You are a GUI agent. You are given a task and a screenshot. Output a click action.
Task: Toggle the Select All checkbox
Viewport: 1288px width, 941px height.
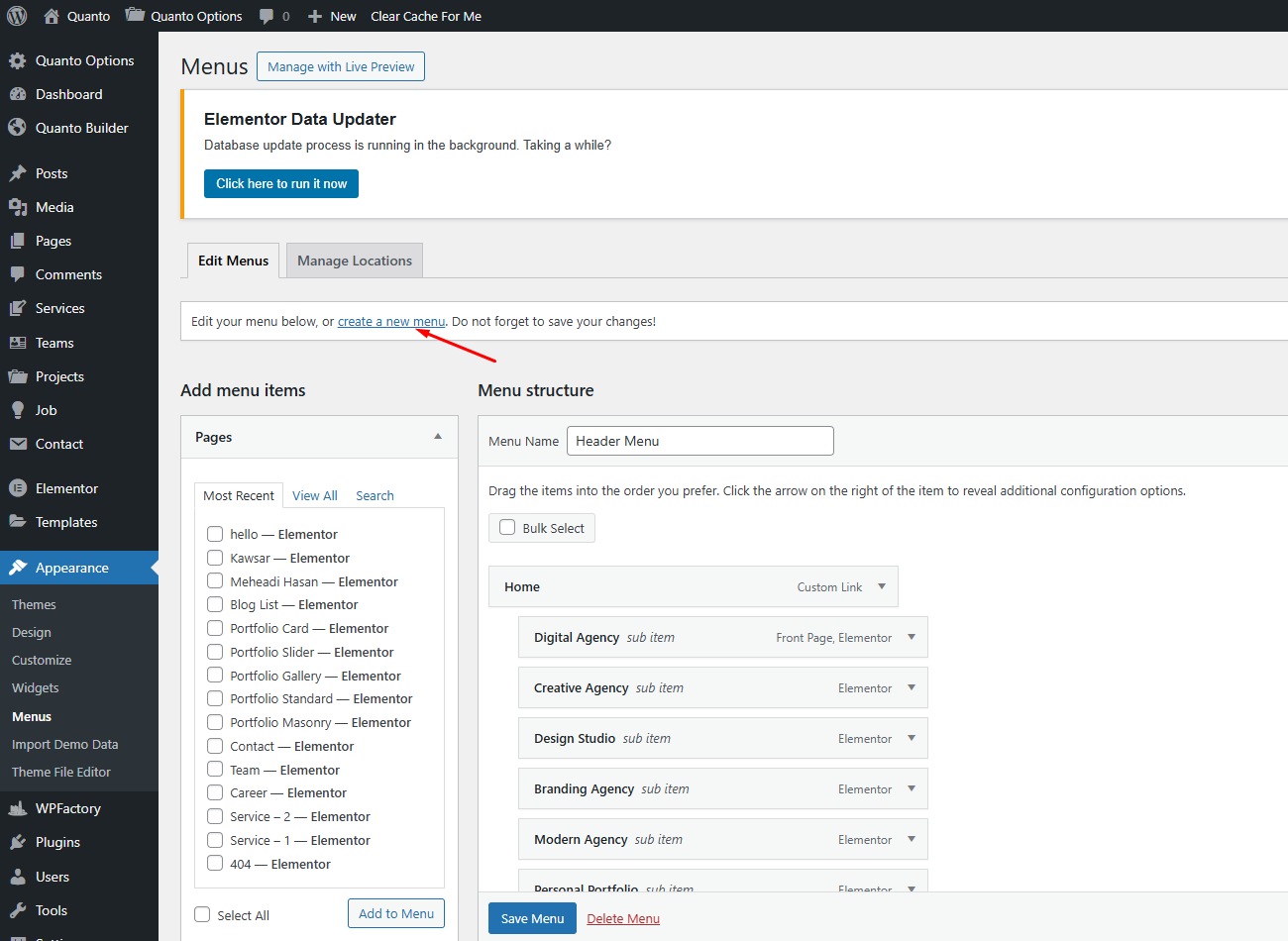(203, 915)
